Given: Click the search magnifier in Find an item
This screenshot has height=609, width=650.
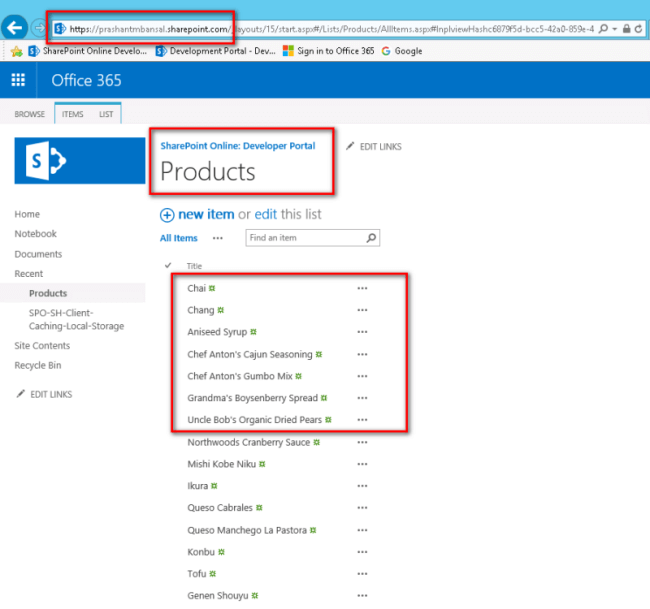Looking at the screenshot, I should coord(371,238).
